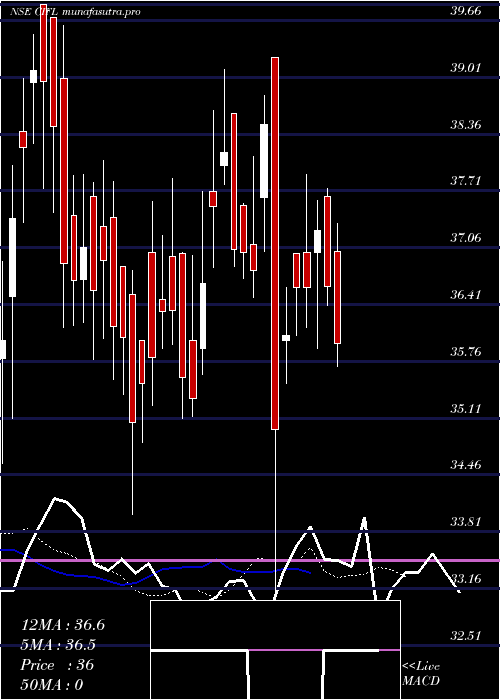Click the 33.16 price axis label

(x=466, y=579)
